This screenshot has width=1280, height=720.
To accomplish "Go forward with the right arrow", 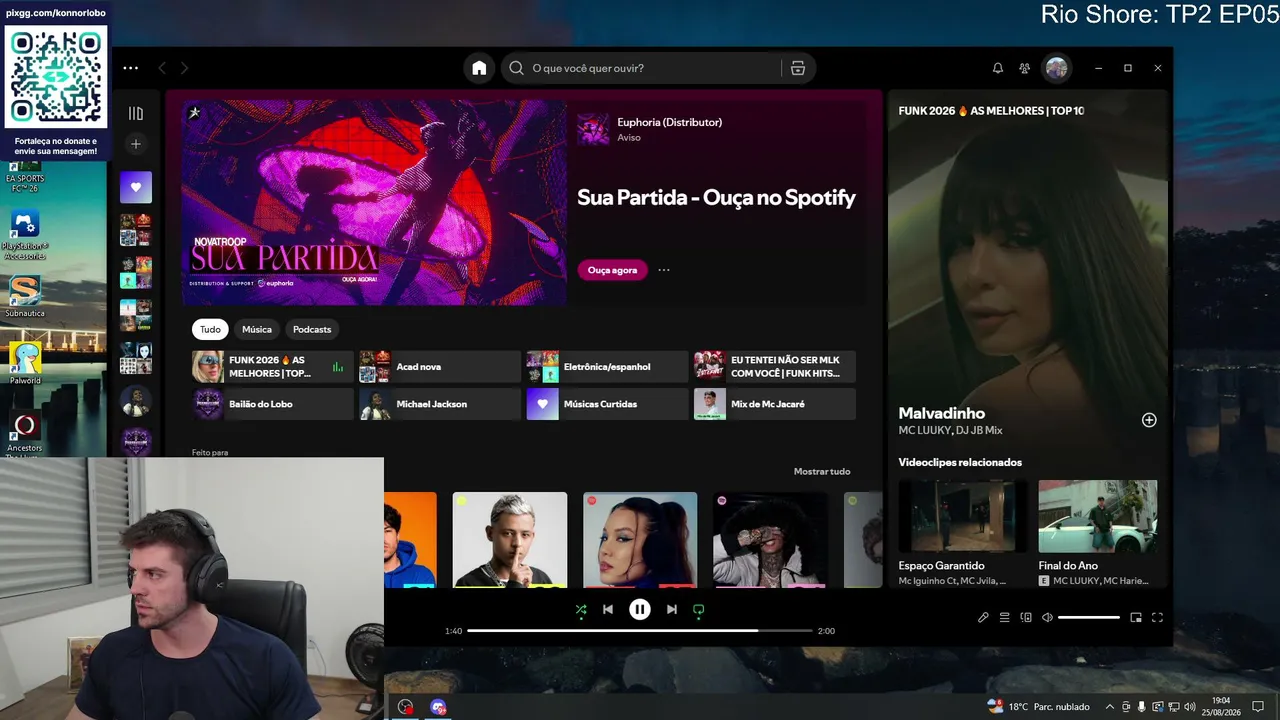I will 184,68.
